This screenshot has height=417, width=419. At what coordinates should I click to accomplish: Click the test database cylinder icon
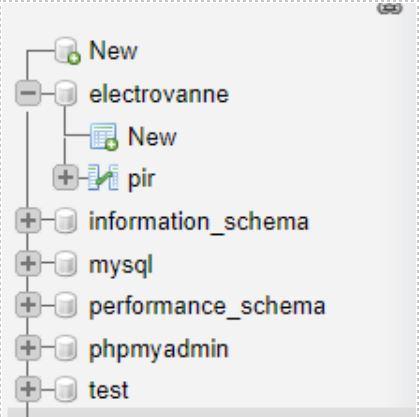[x=66, y=389]
